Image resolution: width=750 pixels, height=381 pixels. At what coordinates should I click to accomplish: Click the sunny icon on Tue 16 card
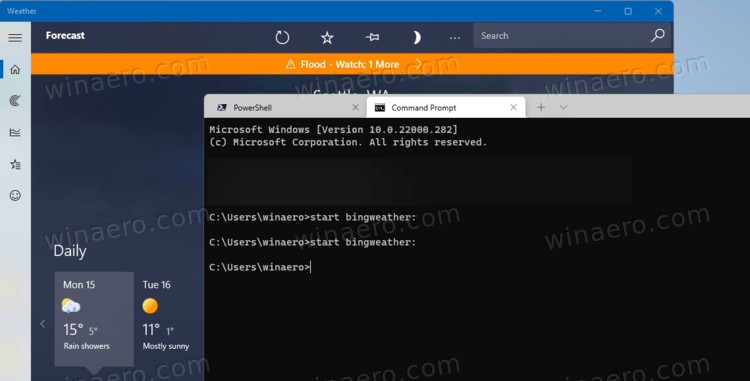(150, 306)
